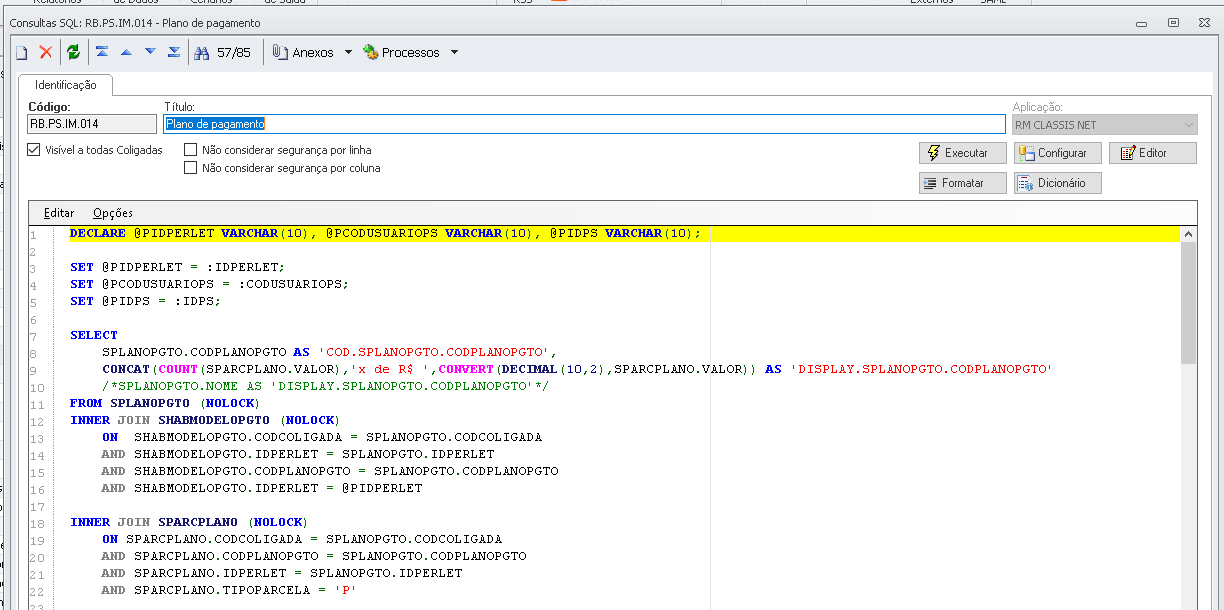Click the INNER JOIN SPARCPLANO line
Image resolution: width=1224 pixels, height=610 pixels.
189,522
